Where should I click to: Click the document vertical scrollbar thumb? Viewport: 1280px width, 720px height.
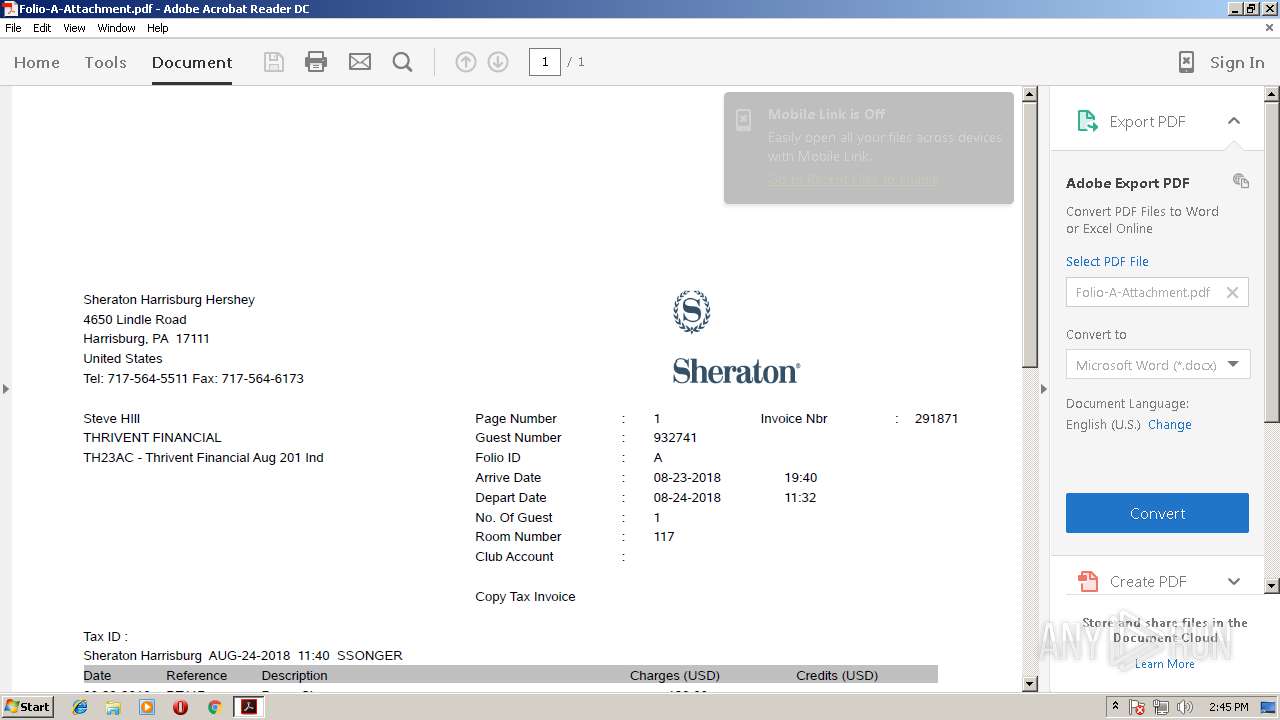tap(1030, 235)
